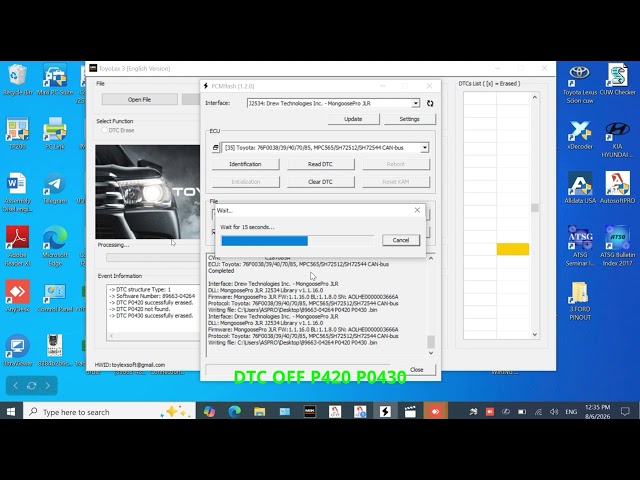640x480 pixels.
Task: Close the Wait dialog with X
Action: (417, 210)
